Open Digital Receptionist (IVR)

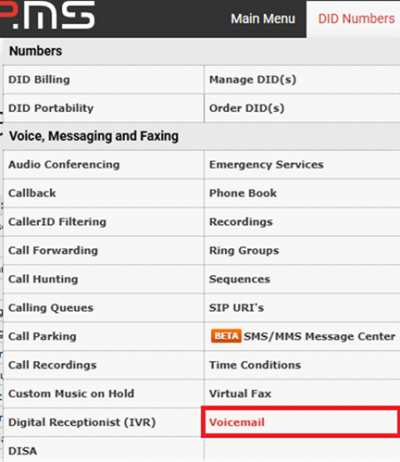click(82, 422)
